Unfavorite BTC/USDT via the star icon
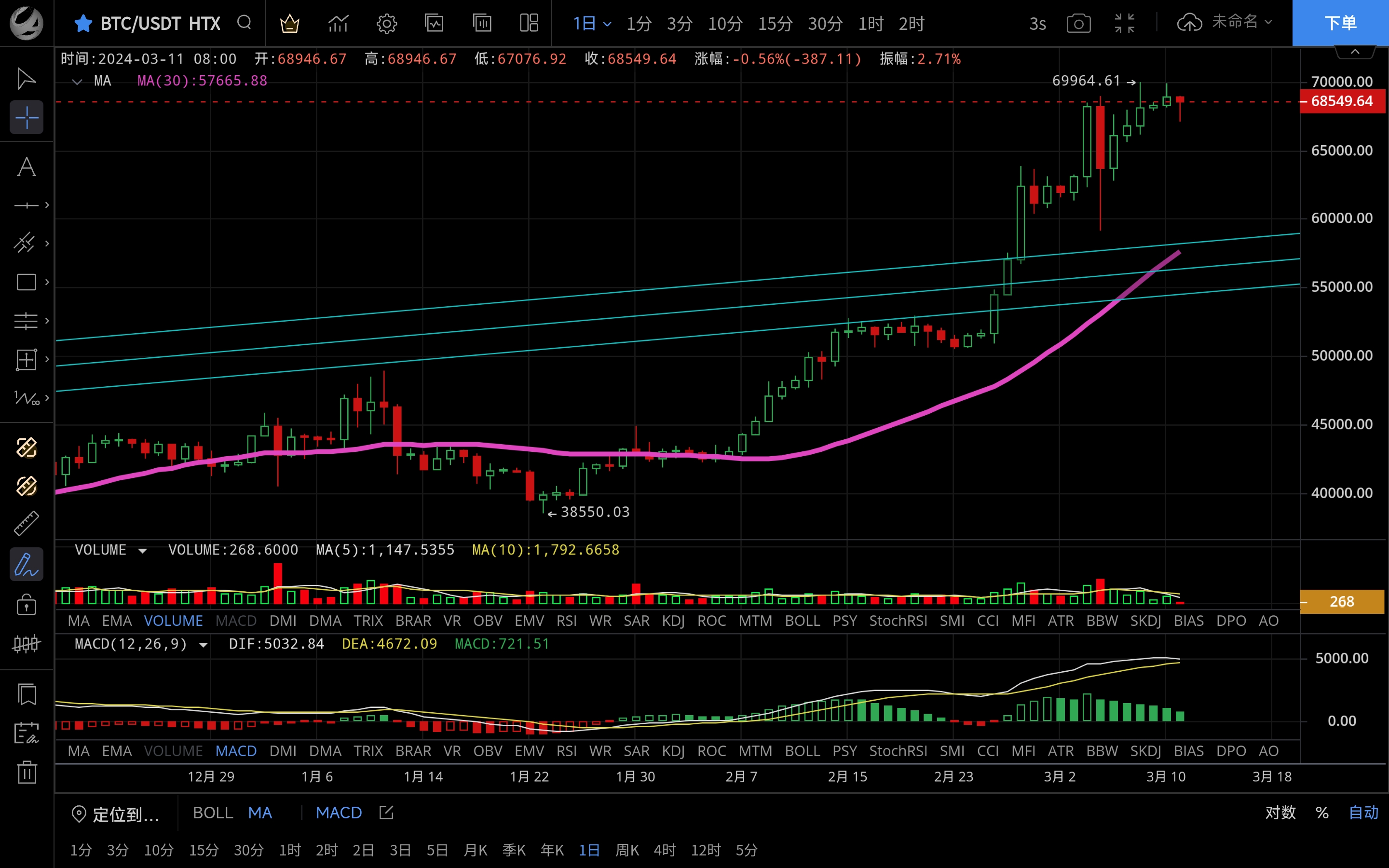The height and width of the screenshot is (868, 1389). click(84, 23)
